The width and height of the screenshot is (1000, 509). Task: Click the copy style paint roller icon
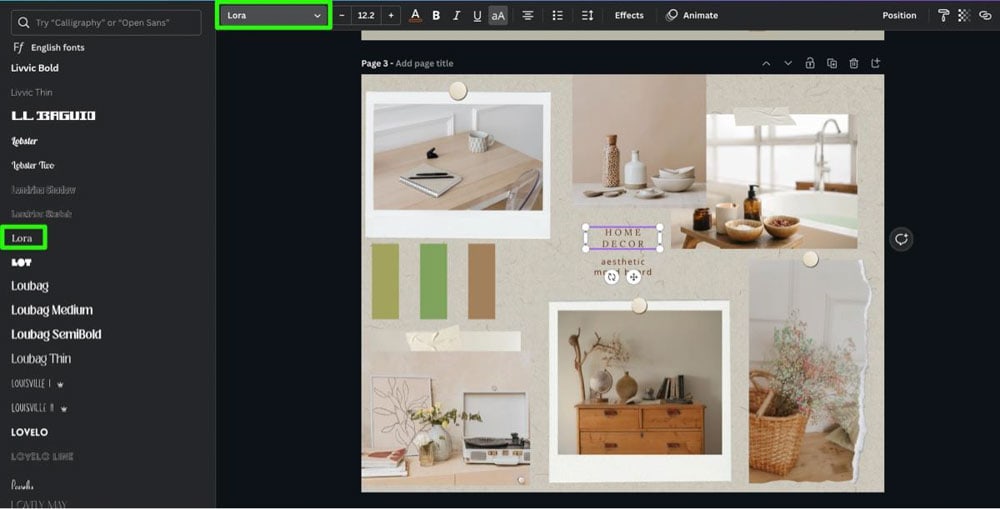tap(943, 15)
